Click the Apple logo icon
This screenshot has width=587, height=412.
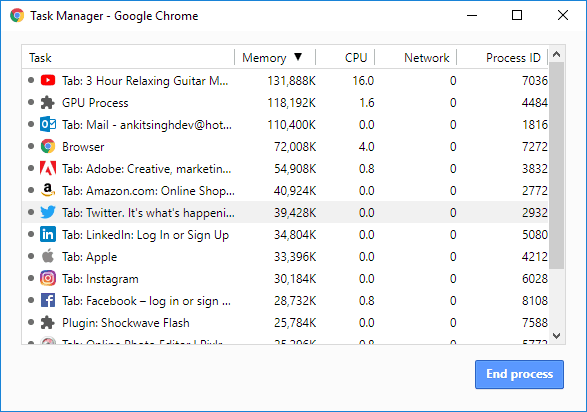(48, 256)
